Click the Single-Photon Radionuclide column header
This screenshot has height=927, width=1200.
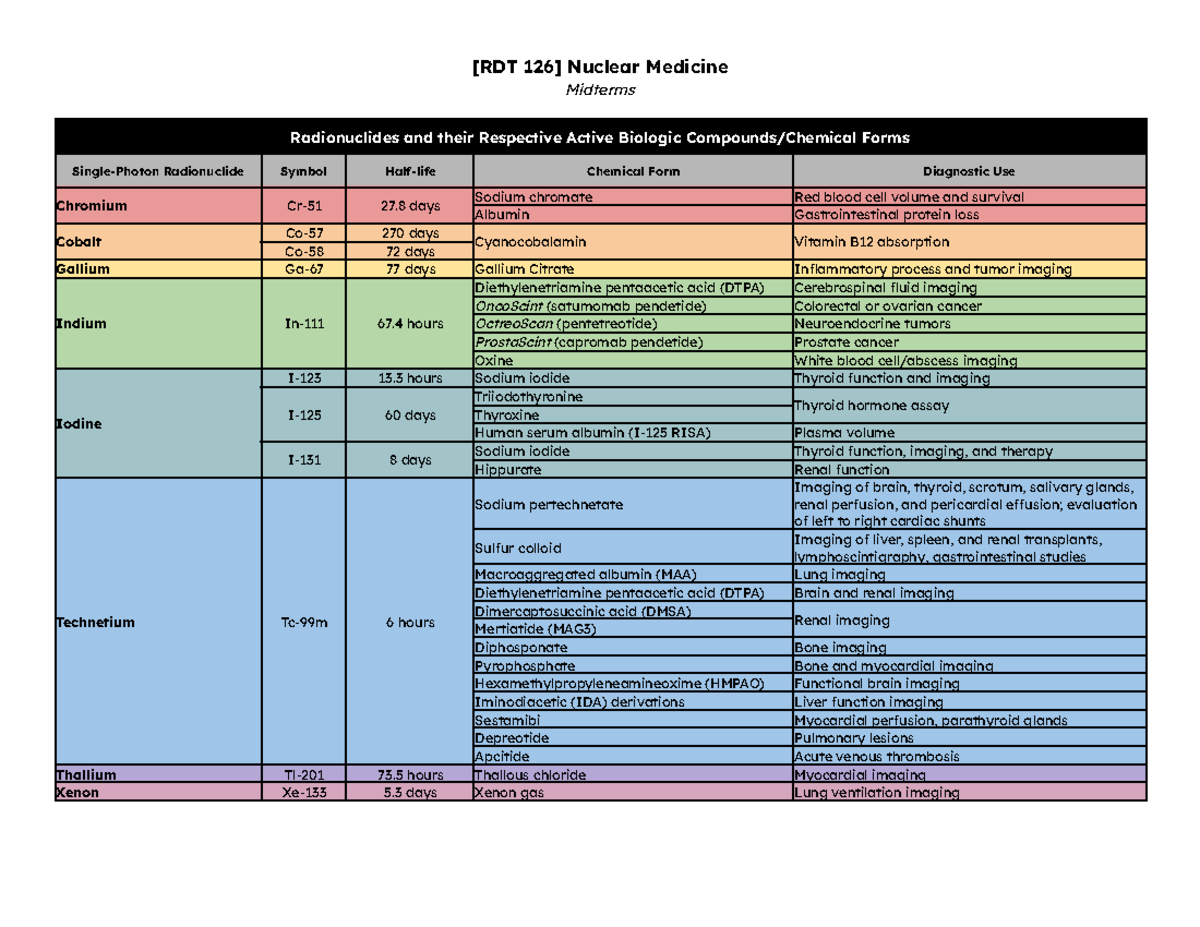(156, 171)
